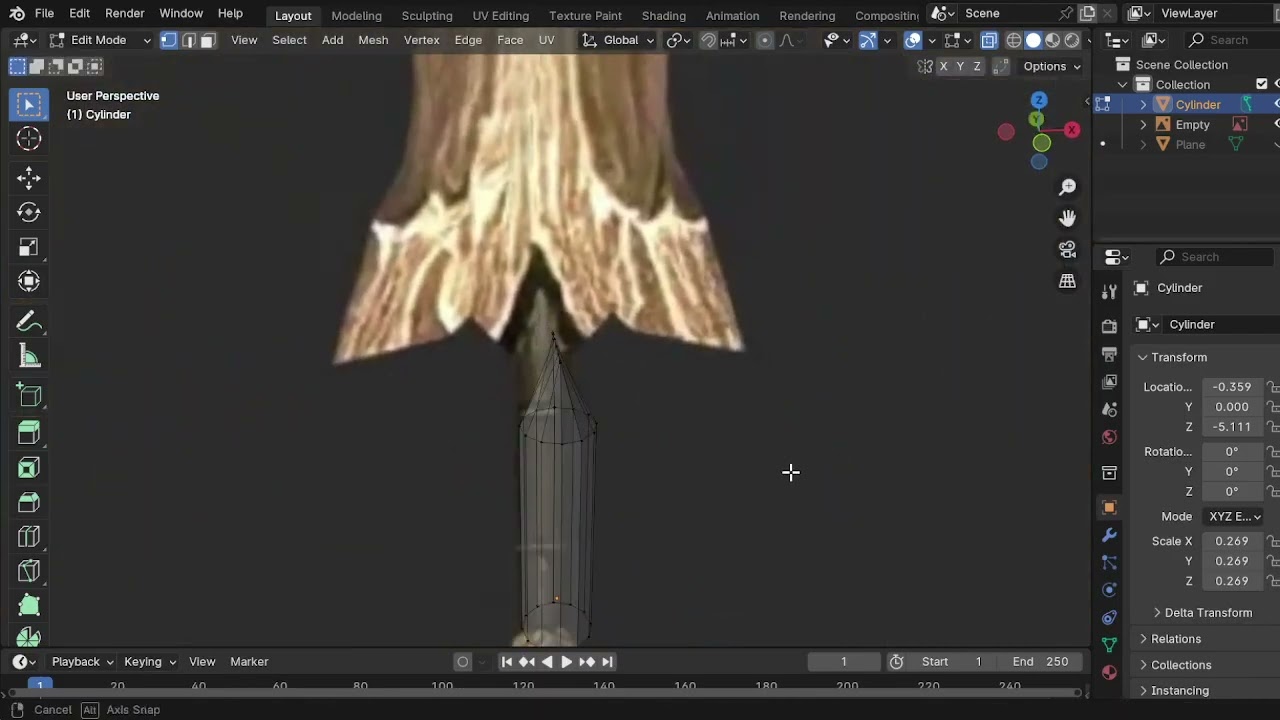Select the Extrude Region tool
The image size is (1280, 720).
pos(29,432)
